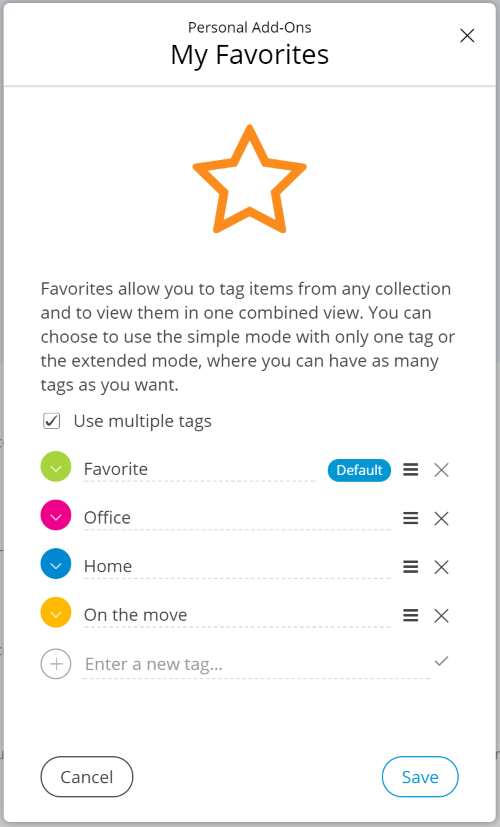Image resolution: width=500 pixels, height=827 pixels.
Task: Remove the Favorite tag
Action: click(441, 470)
